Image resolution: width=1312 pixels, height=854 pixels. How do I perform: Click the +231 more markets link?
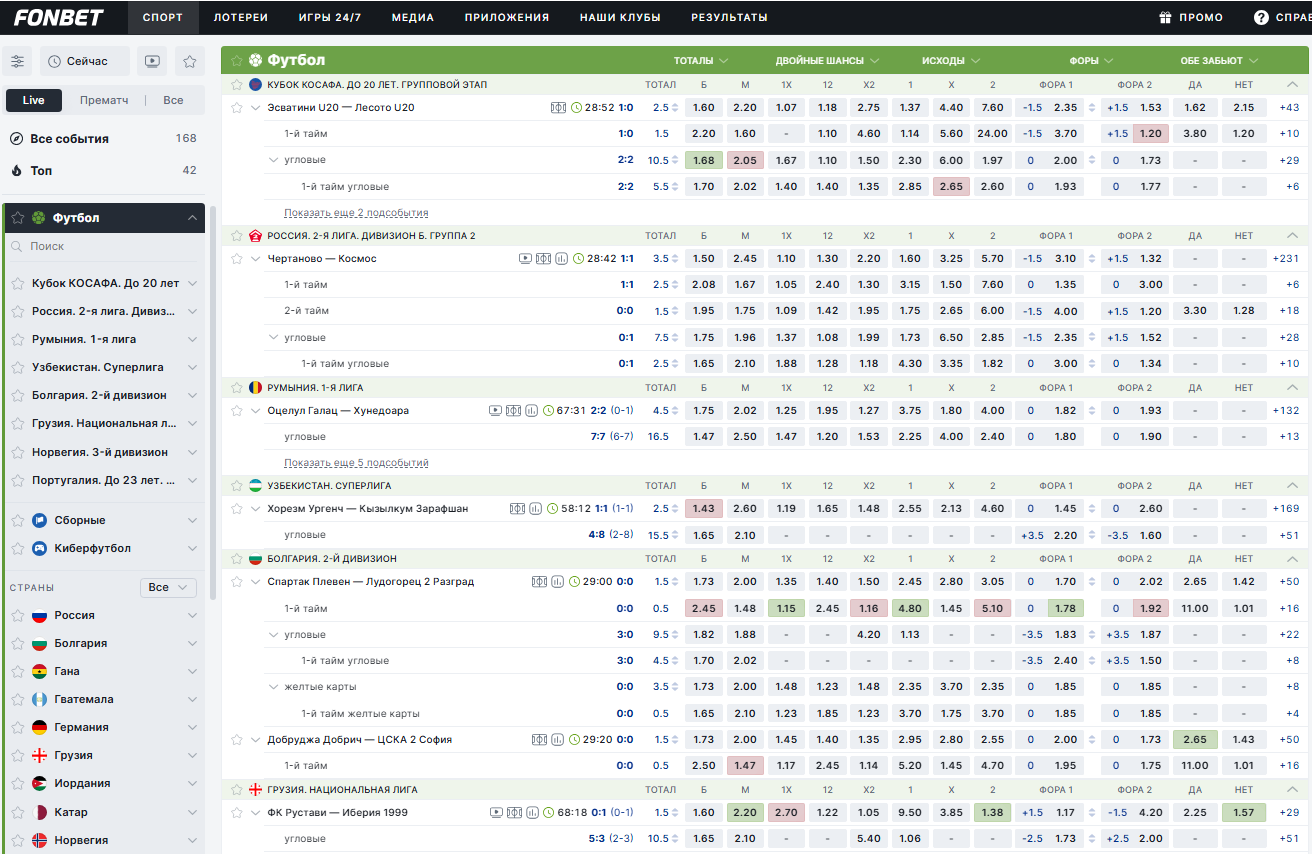[1285, 258]
